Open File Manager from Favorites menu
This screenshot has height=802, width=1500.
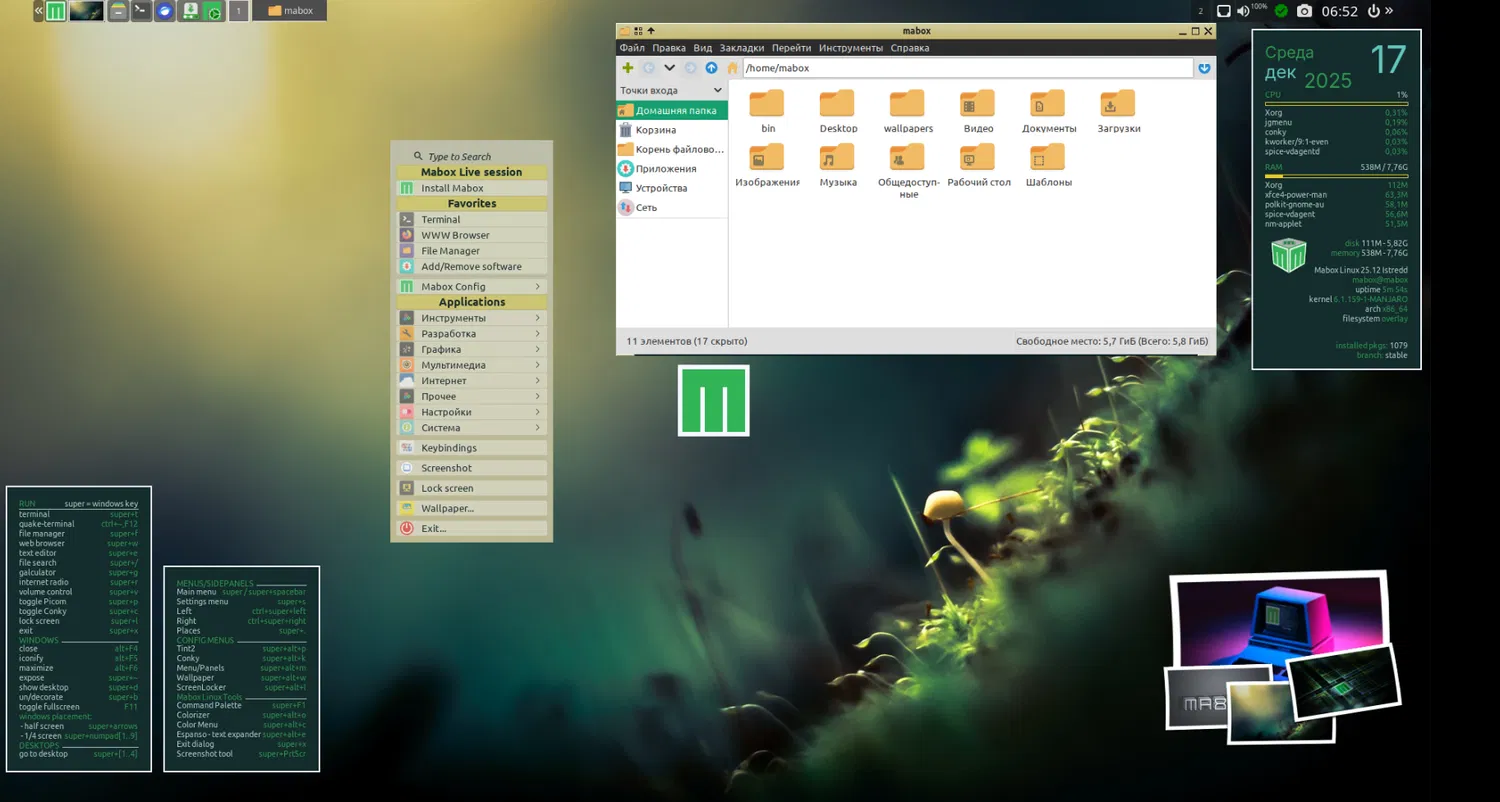472,251
